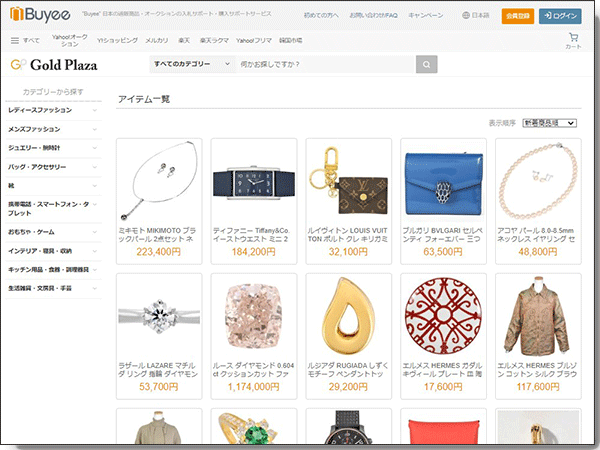Open the キャンペーン link

pos(426,15)
